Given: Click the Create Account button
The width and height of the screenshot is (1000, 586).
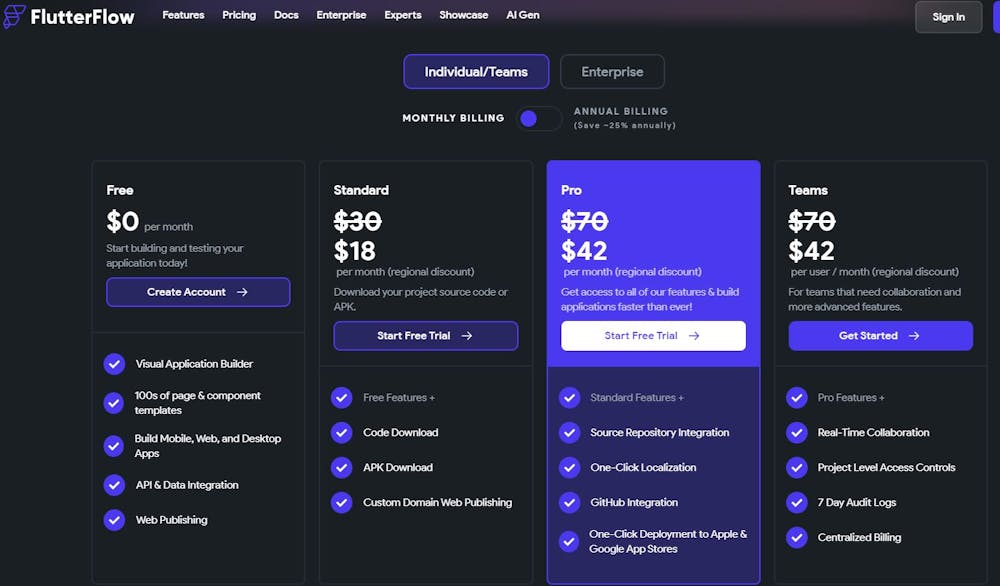Looking at the screenshot, I should click(198, 292).
